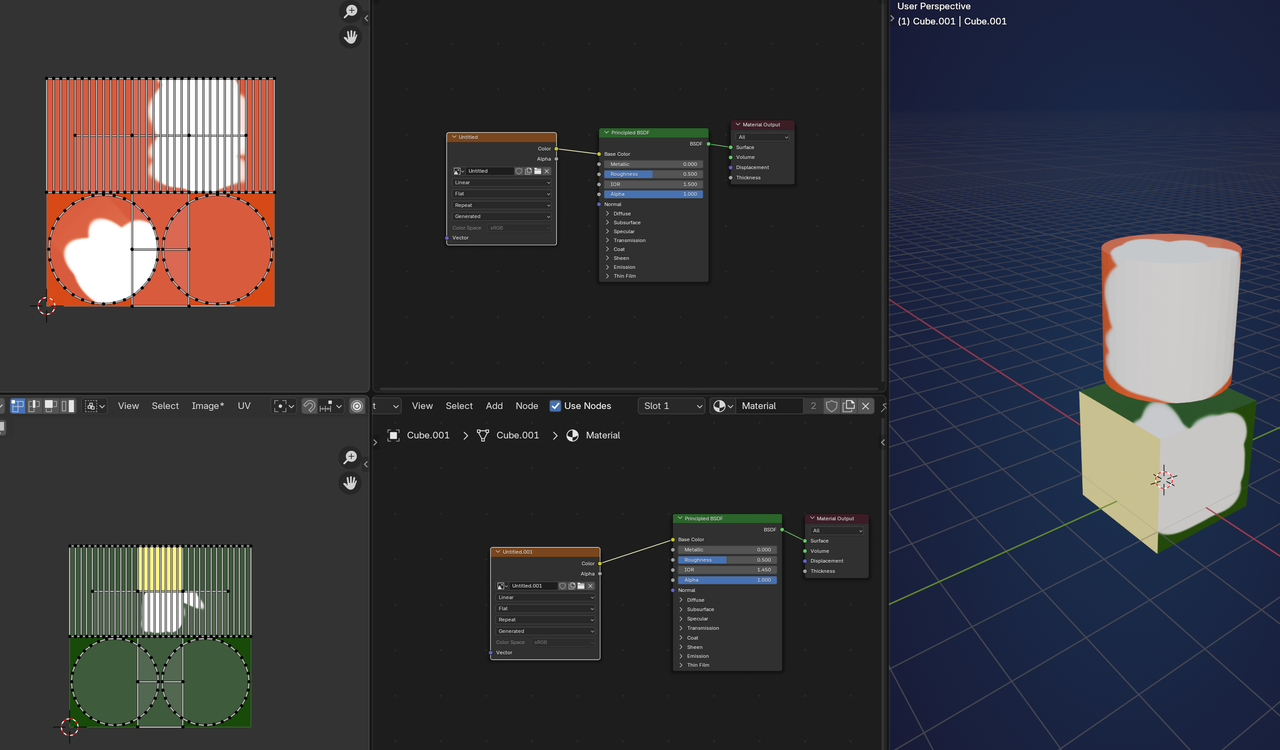The height and width of the screenshot is (750, 1280).
Task: Open image folder icon in Untitled.001 node
Action: coord(581,586)
